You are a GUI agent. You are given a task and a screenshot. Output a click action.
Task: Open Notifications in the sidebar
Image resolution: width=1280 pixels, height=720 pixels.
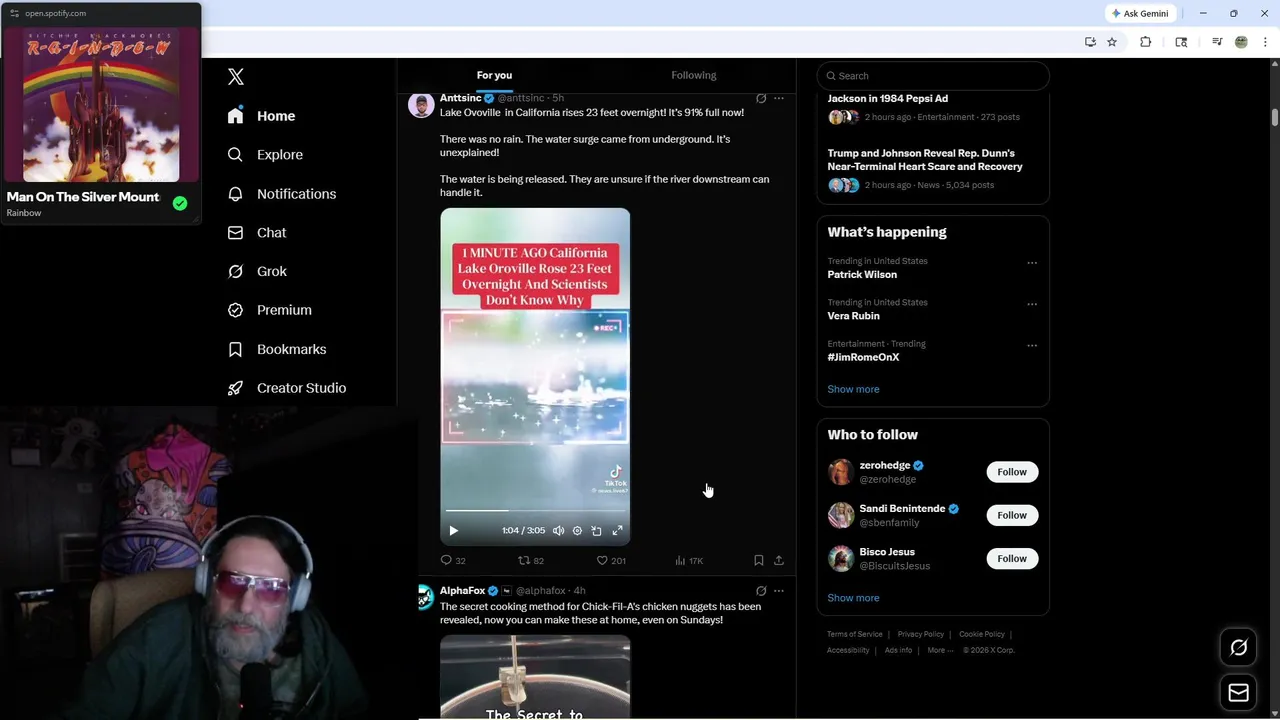click(x=281, y=194)
